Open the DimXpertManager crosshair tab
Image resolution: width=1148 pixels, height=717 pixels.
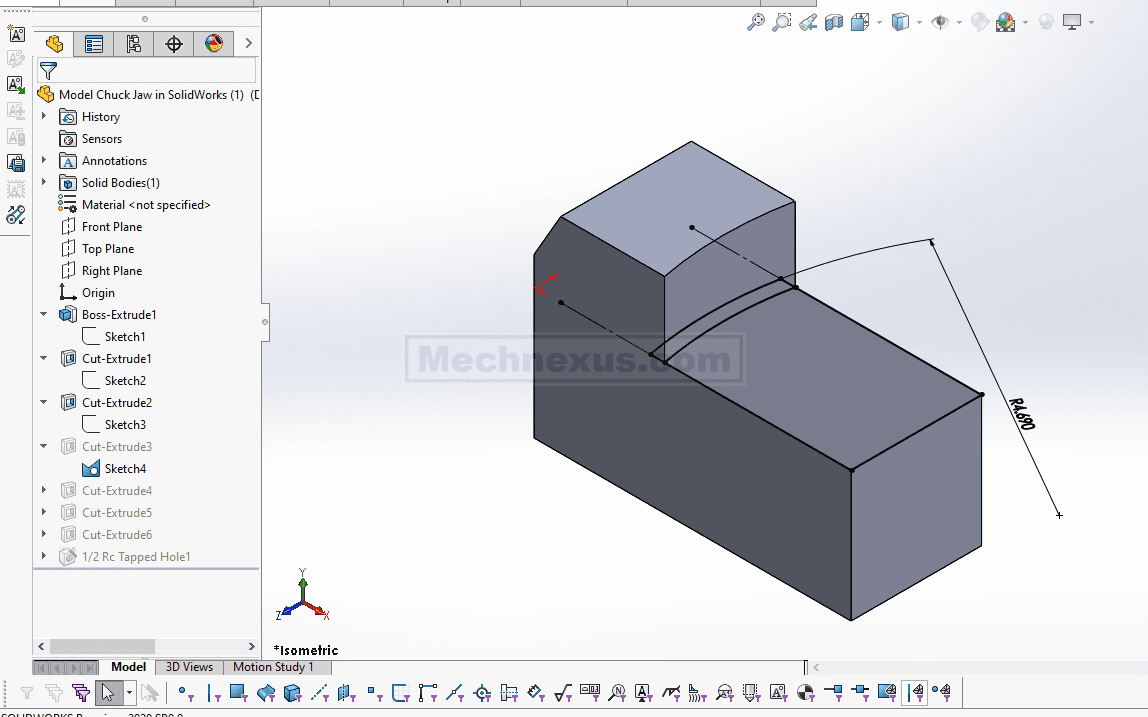click(173, 43)
